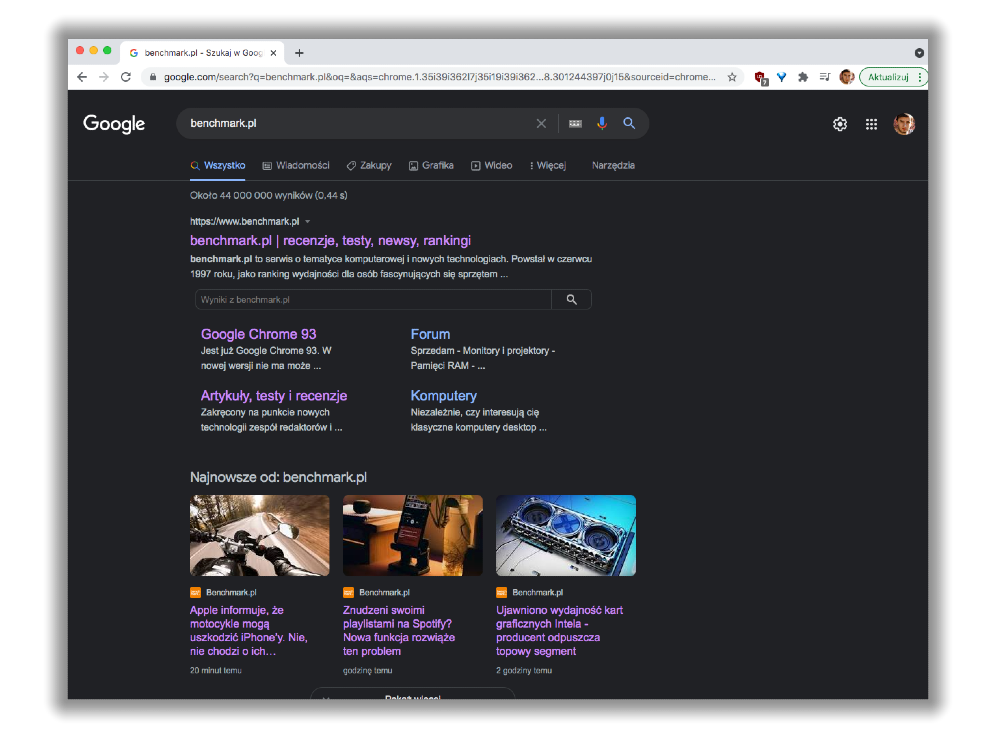Screen dimensions: 1000x733
Task: Open Znudzeni swoimi playlistami na Spotify article
Action: click(399, 631)
